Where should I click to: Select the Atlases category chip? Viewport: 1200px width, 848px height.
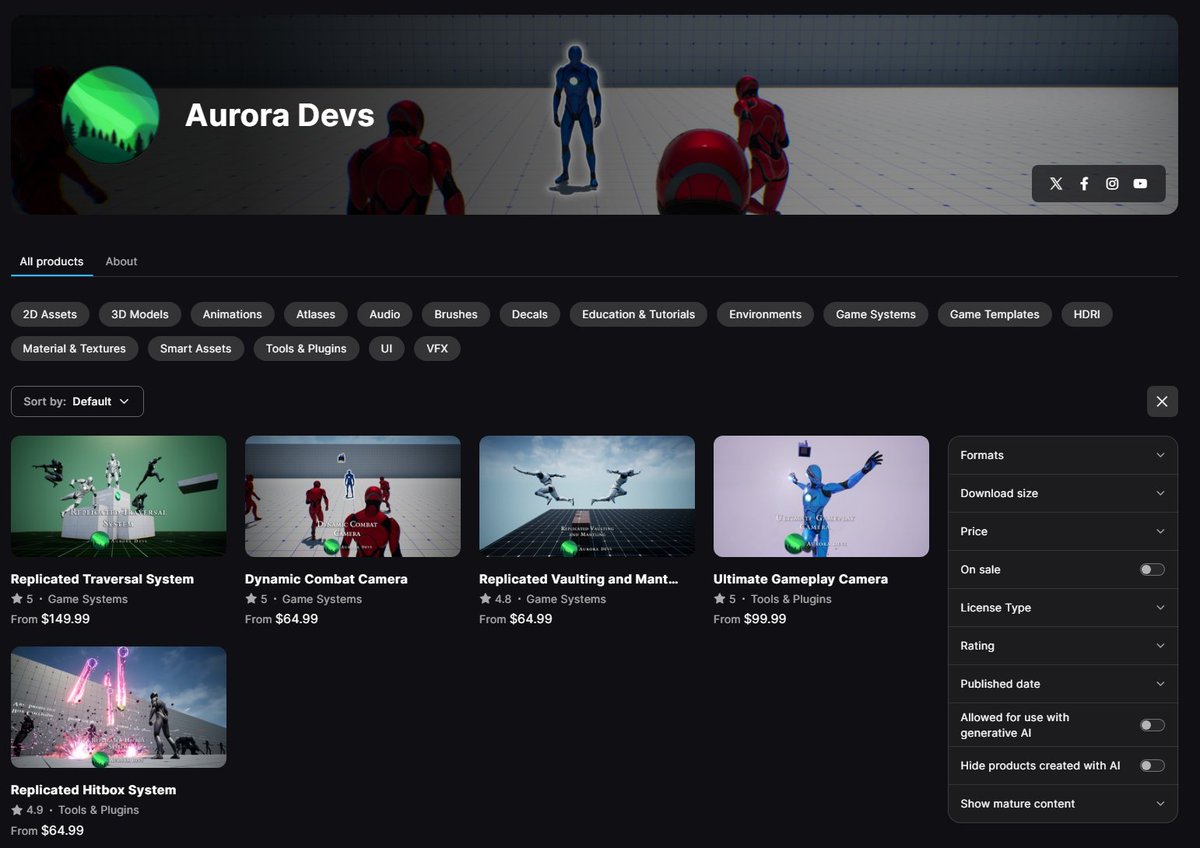pyautogui.click(x=316, y=314)
